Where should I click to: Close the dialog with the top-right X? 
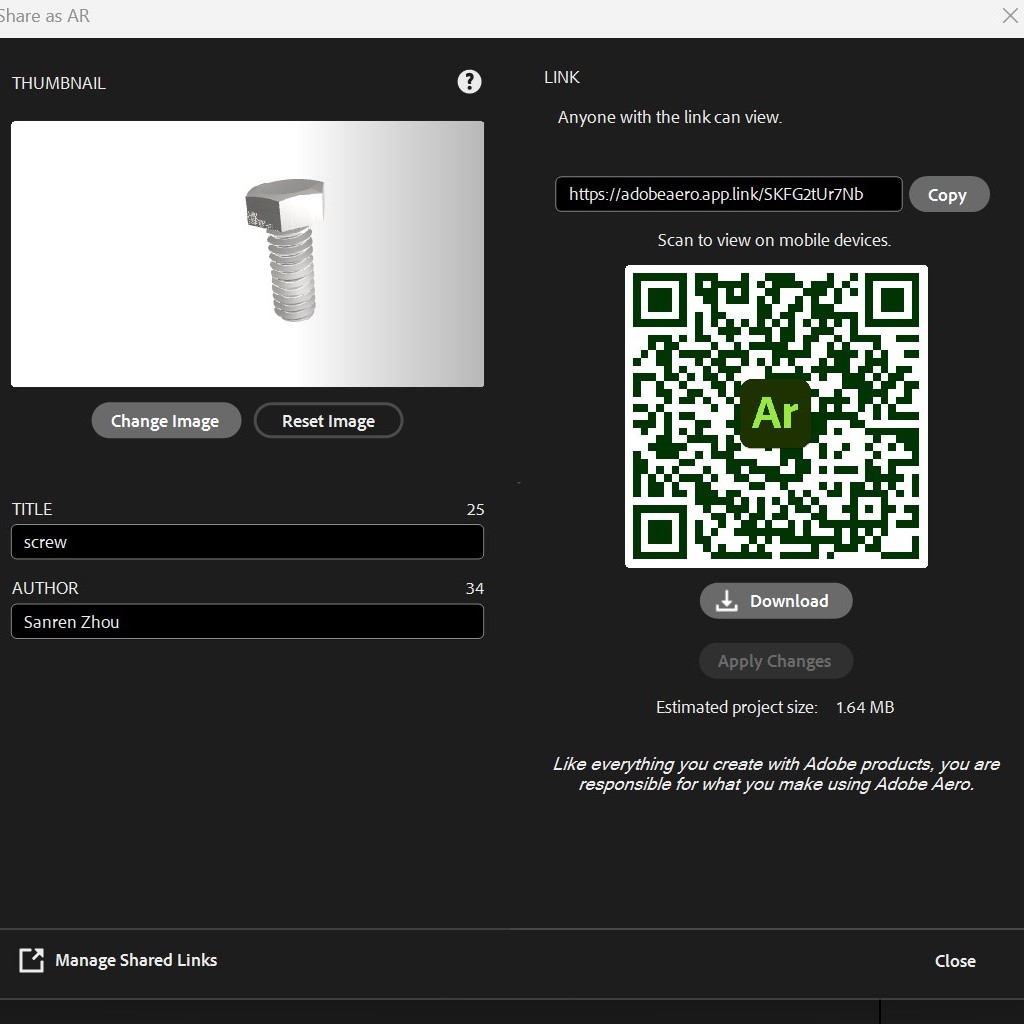coord(1010,16)
